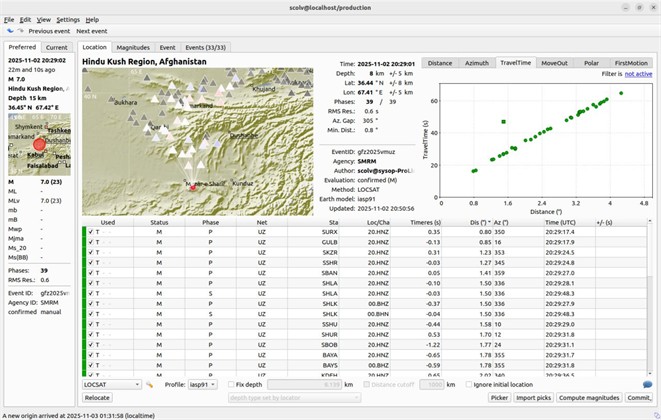Click the Previous event toolbar label
Screen dimensions: 661x420
(49, 31)
